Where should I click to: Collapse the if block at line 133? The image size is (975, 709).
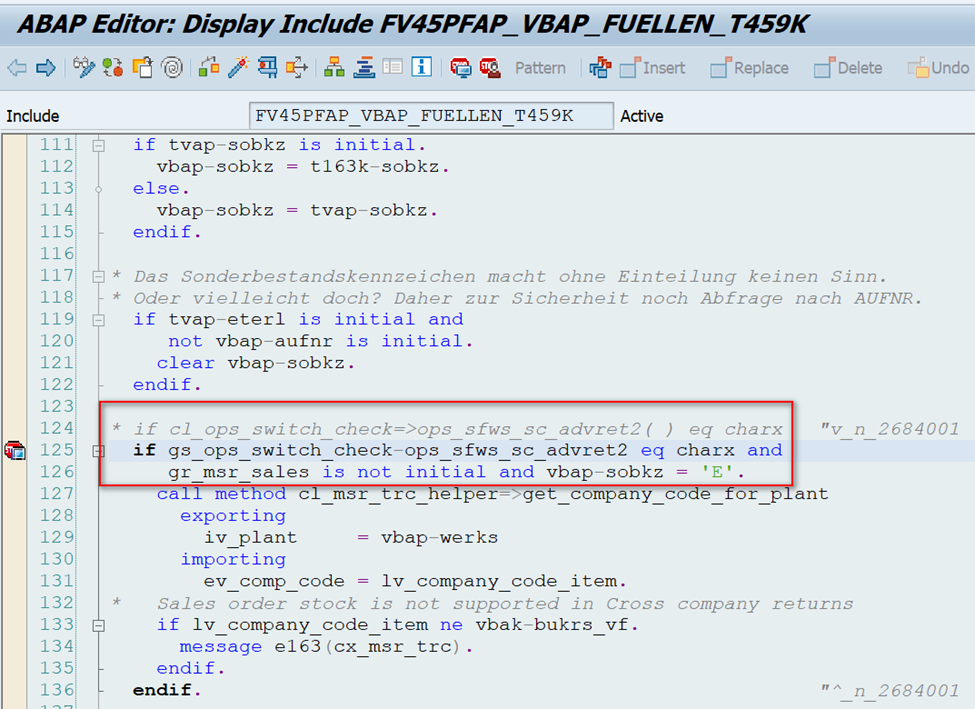[x=98, y=625]
